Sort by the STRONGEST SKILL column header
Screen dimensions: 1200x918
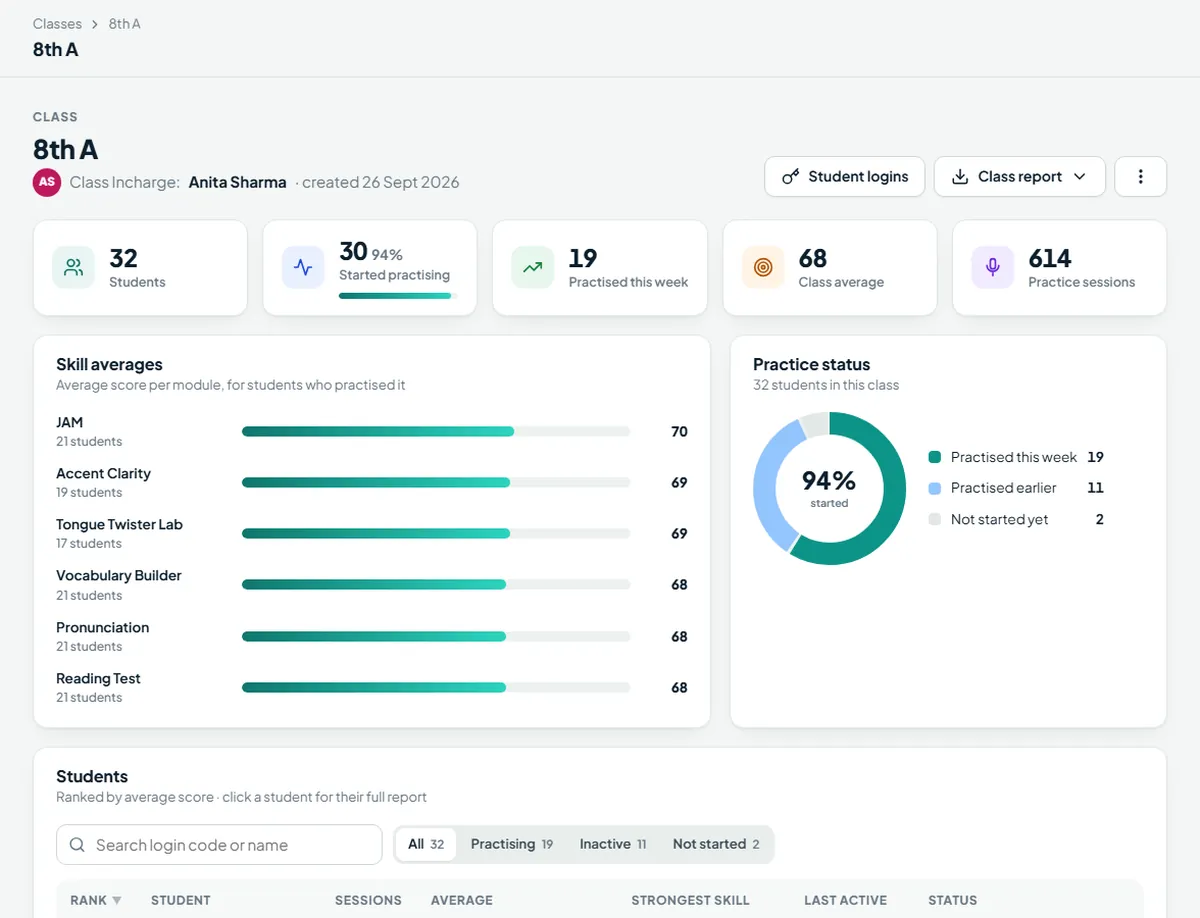click(690, 900)
